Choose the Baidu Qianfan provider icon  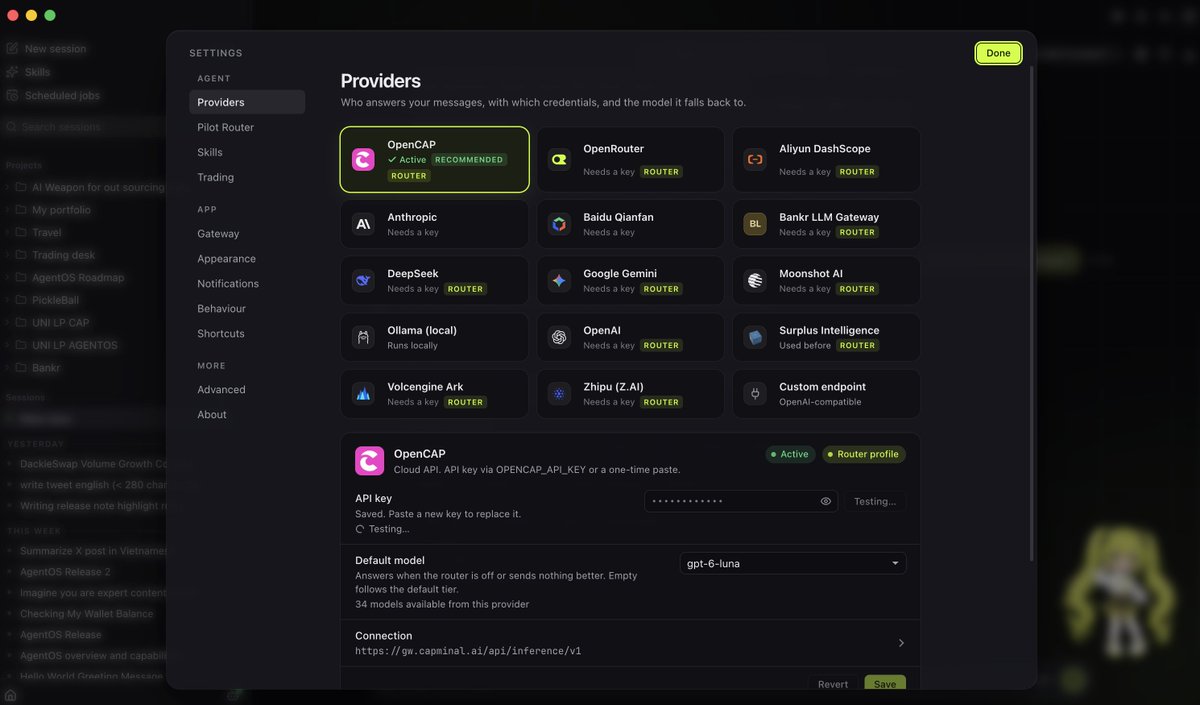coord(559,224)
